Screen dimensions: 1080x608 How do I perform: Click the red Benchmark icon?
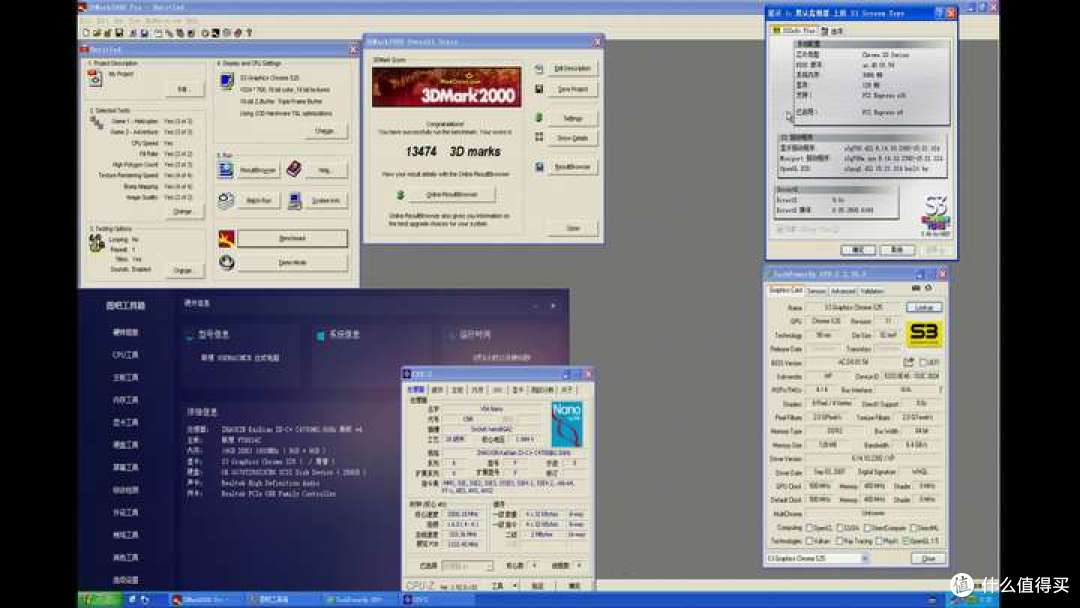tap(226, 238)
